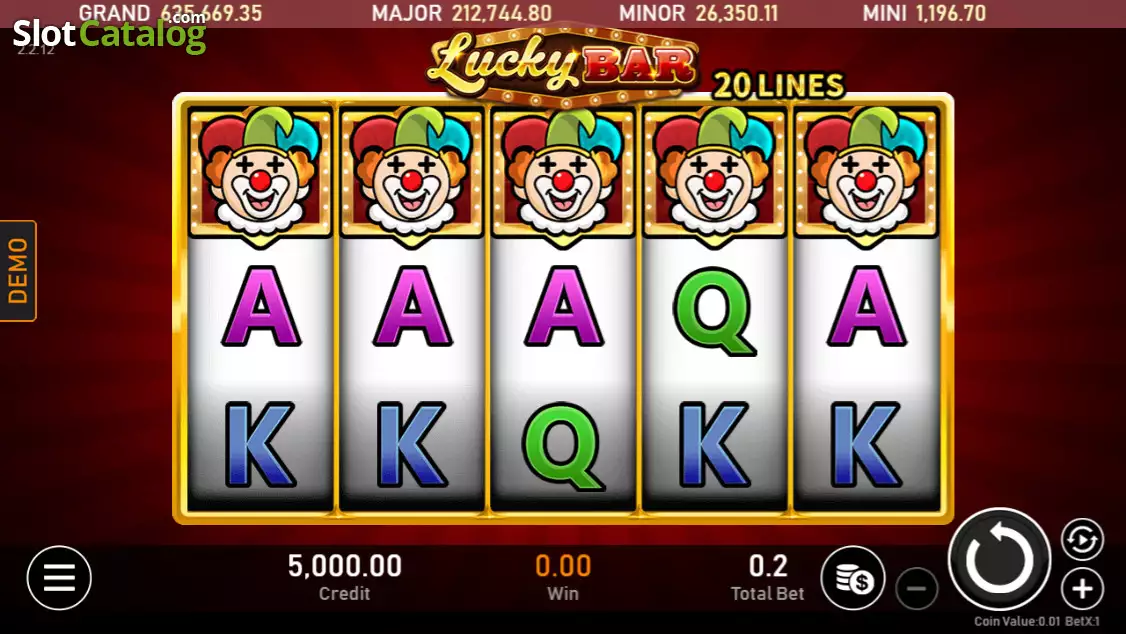Open the hamburger menu

(x=59, y=577)
